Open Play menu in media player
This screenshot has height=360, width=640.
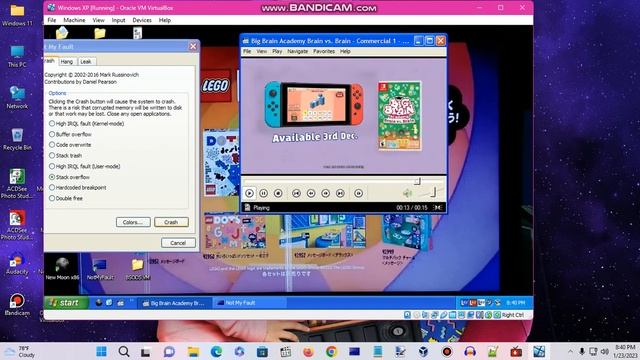277,51
